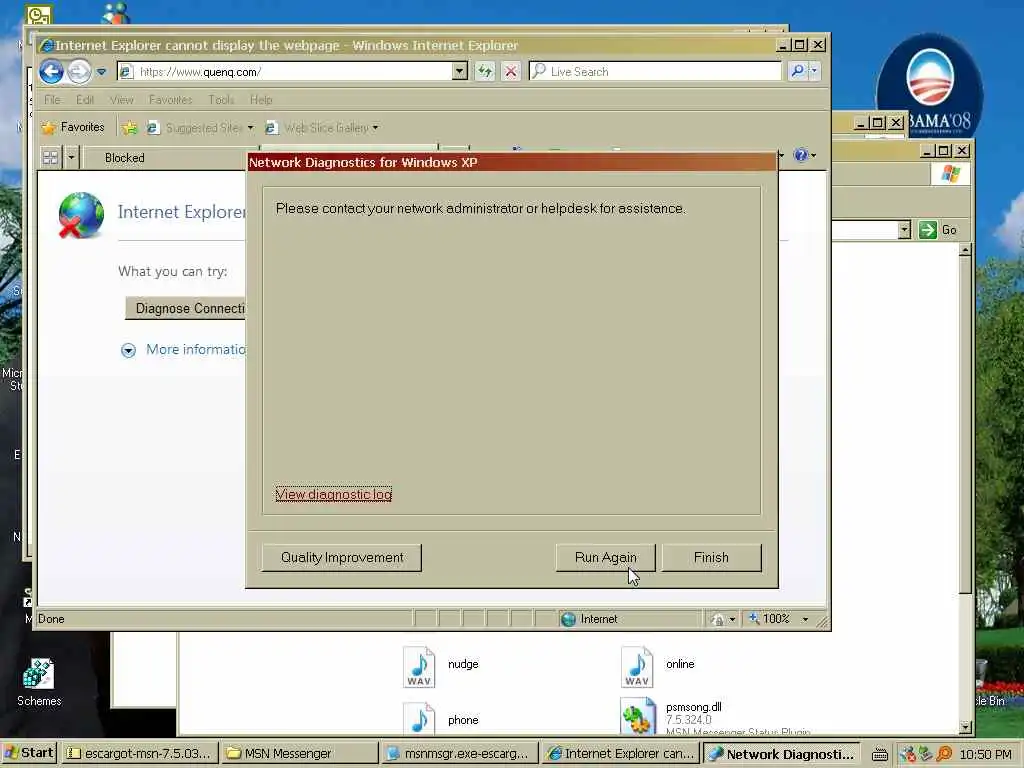Image resolution: width=1024 pixels, height=768 pixels.
Task: Click the Internet zone globe in status bar
Action: pos(569,619)
